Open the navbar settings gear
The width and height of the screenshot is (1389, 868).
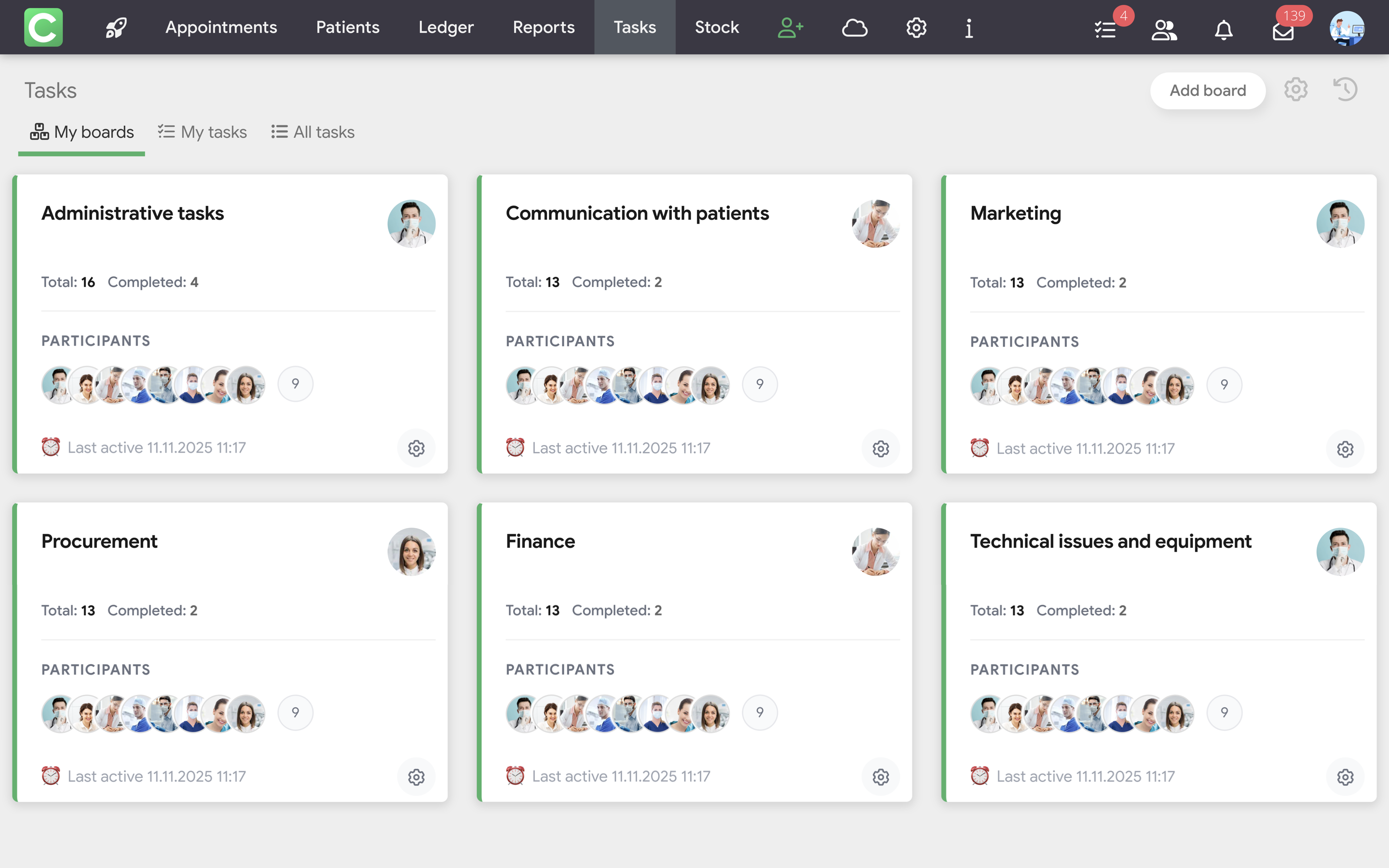pyautogui.click(x=916, y=27)
